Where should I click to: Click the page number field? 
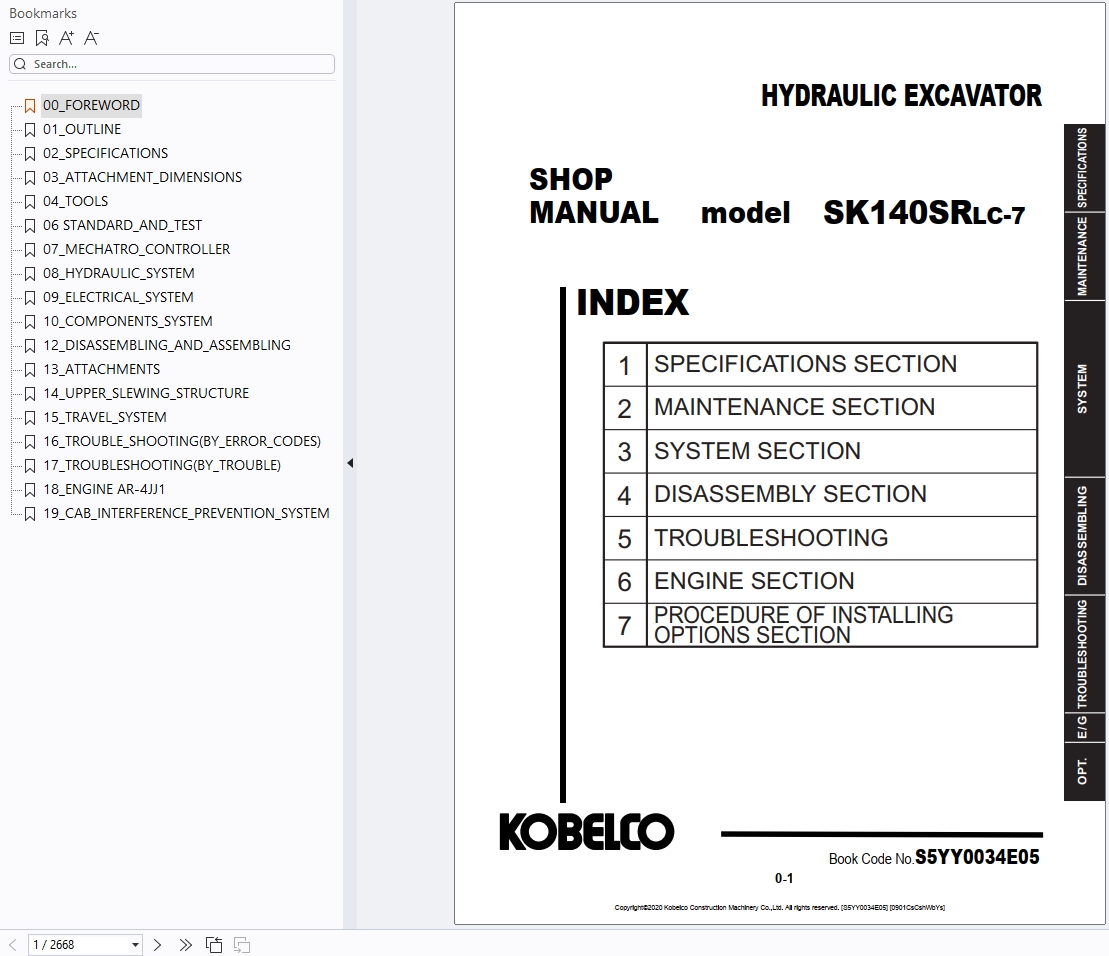[78, 945]
